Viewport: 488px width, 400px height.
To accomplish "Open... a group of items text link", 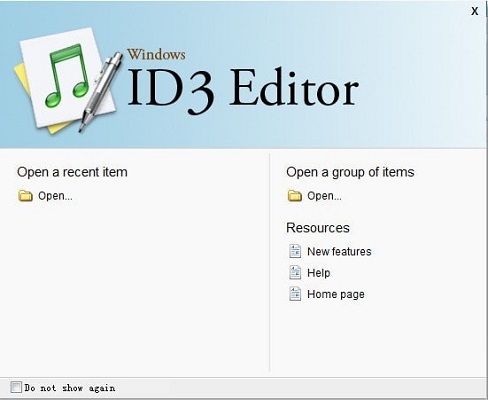I will [324, 196].
